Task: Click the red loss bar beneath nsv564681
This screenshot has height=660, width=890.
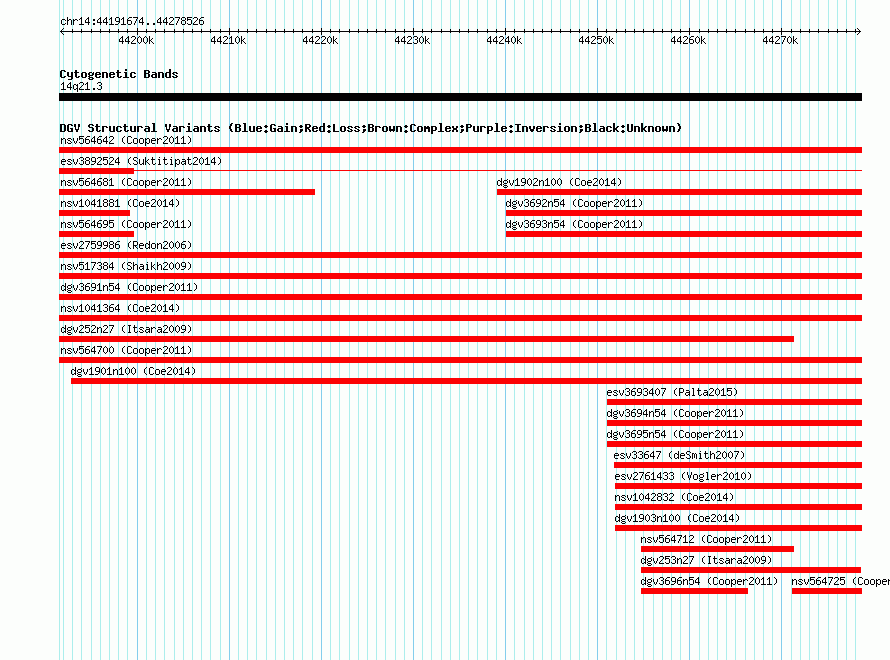Action: tap(187, 192)
